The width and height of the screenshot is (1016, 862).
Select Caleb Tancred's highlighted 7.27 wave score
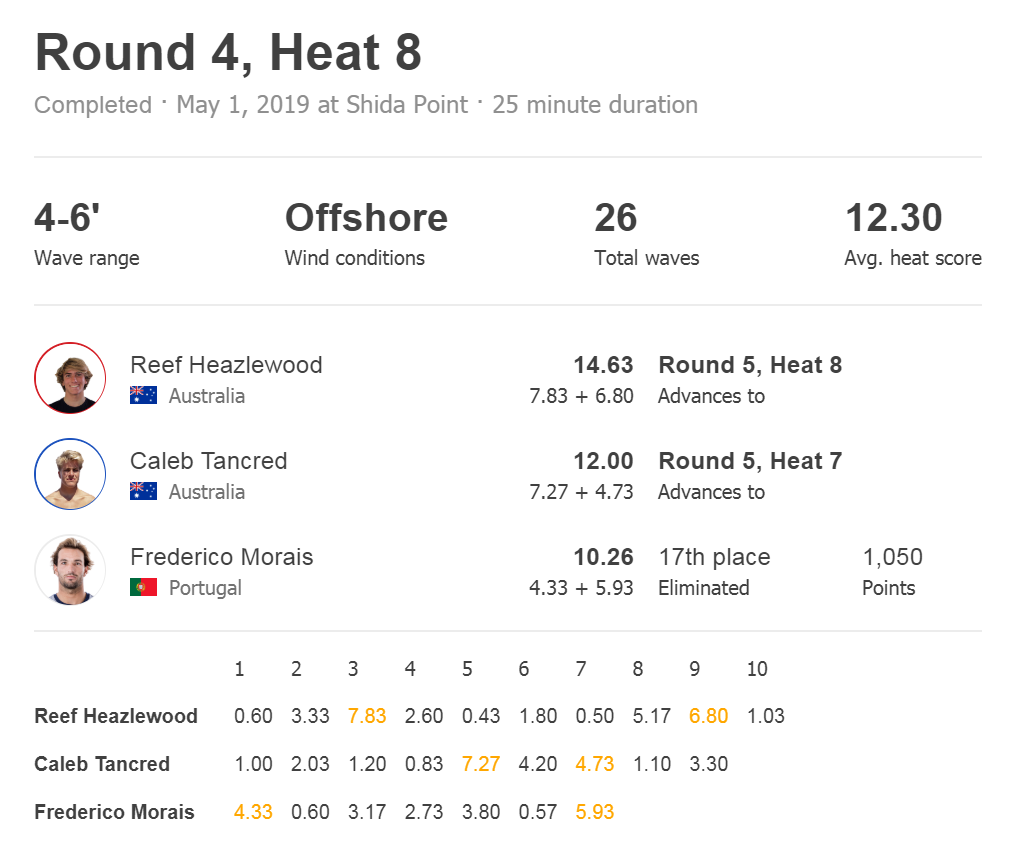tap(481, 764)
